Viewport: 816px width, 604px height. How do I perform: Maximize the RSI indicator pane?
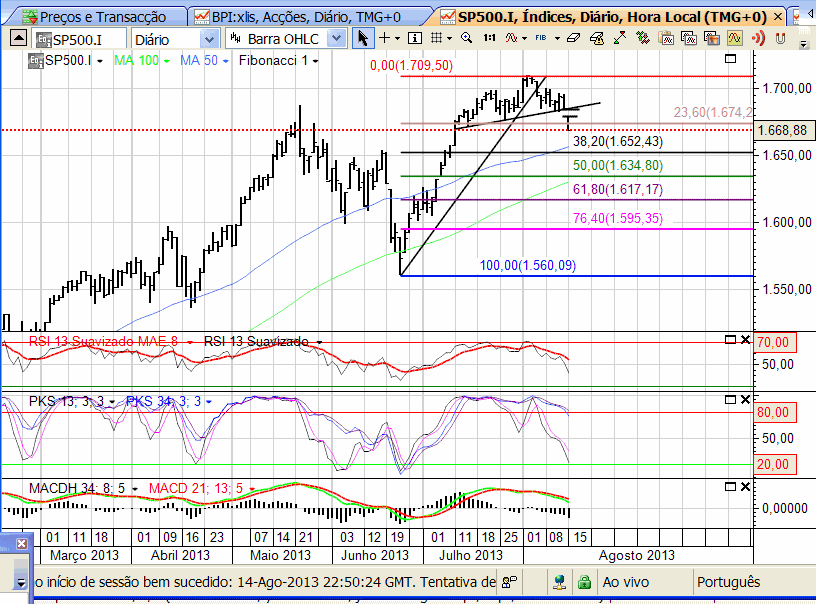(731, 340)
